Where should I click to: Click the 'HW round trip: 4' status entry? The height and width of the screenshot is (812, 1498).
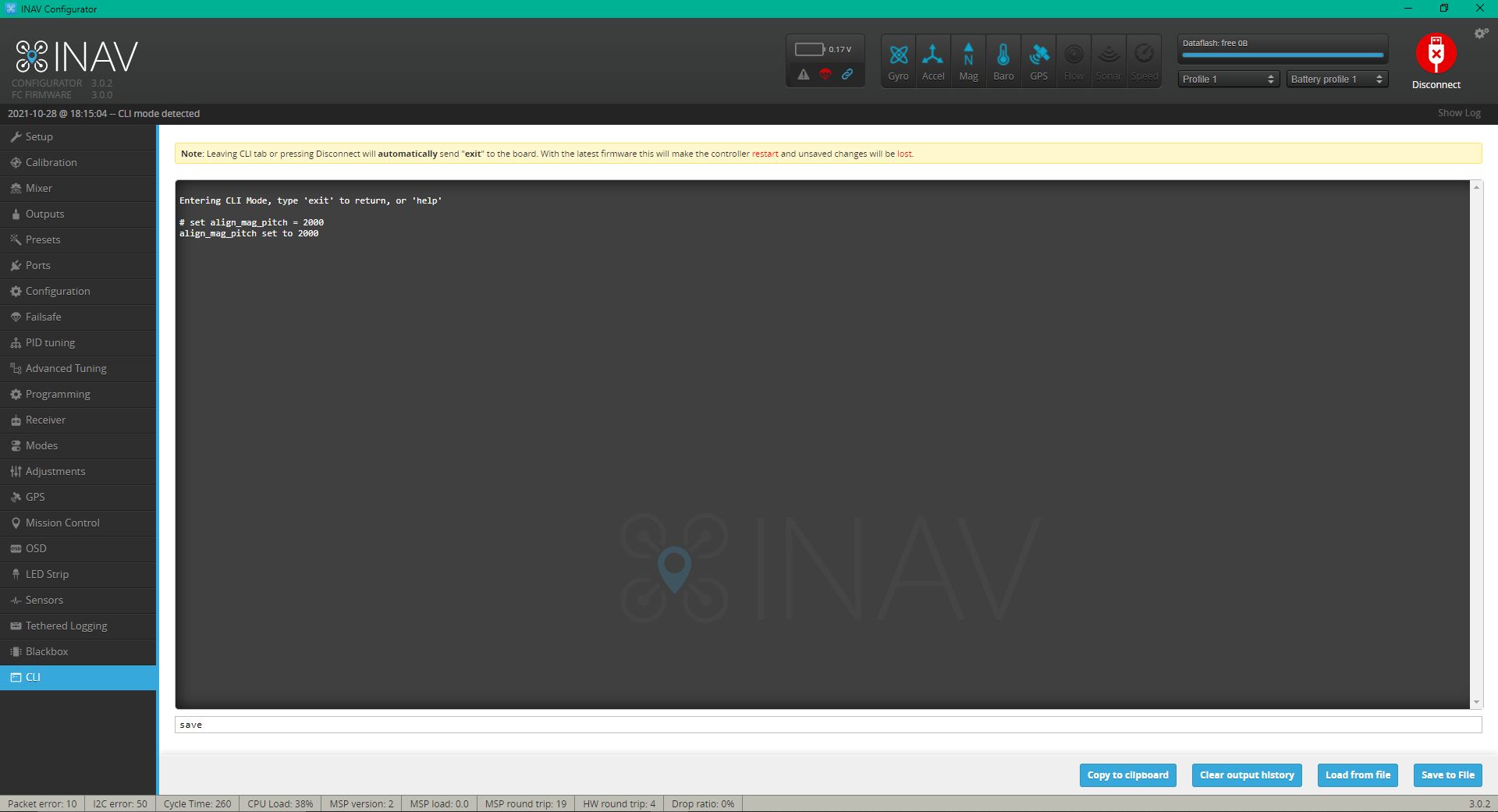619,803
